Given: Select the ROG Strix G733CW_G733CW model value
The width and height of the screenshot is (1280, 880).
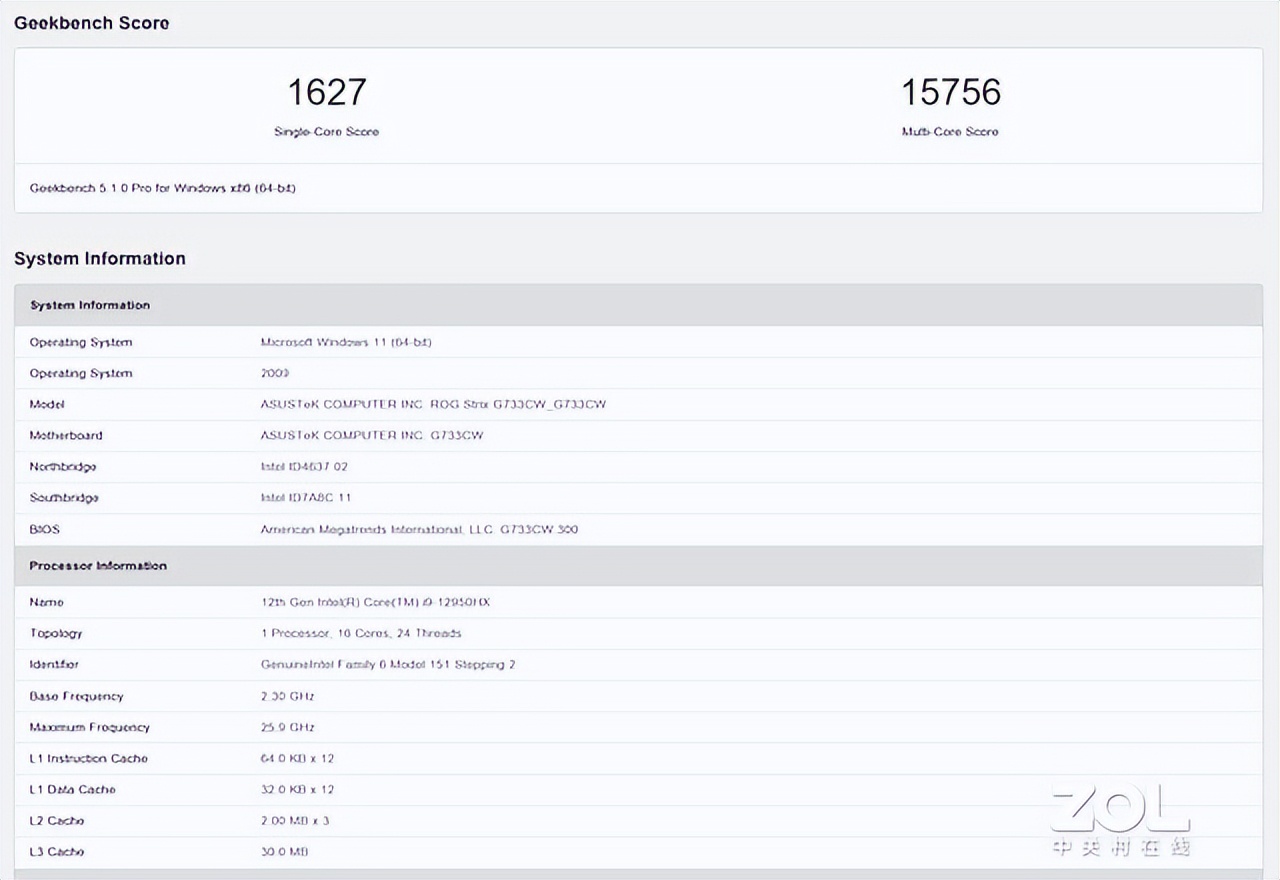Looking at the screenshot, I should tap(433, 404).
